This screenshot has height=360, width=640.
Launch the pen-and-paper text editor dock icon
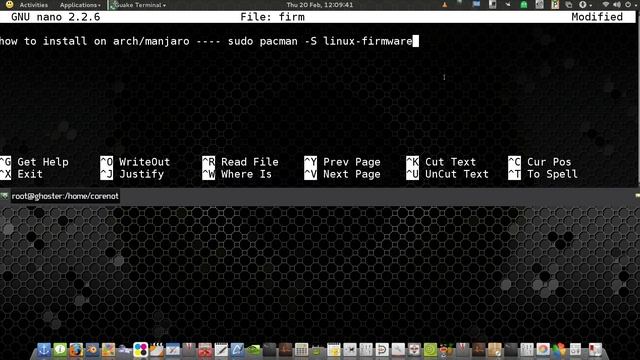point(221,349)
